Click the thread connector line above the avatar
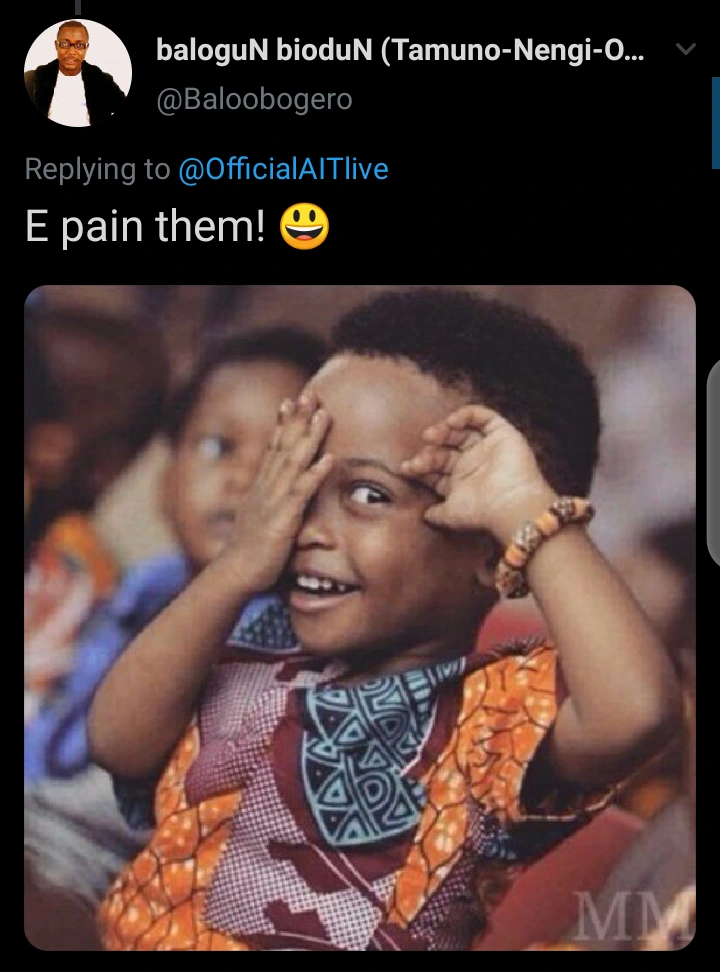 pyautogui.click(x=78, y=7)
